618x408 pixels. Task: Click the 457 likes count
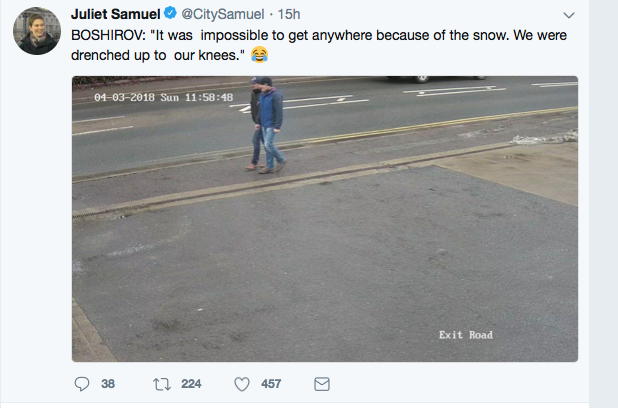click(x=271, y=383)
